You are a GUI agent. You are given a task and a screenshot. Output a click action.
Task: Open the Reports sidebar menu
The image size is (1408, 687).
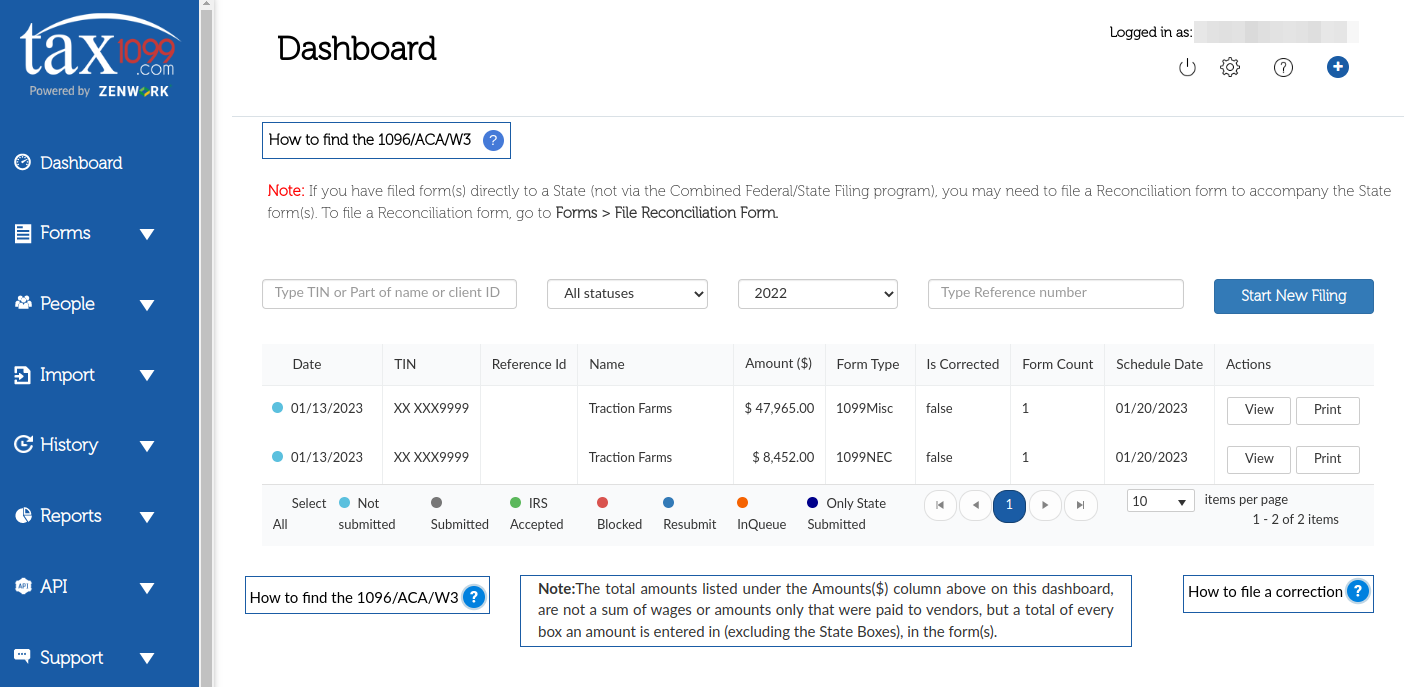pos(71,516)
